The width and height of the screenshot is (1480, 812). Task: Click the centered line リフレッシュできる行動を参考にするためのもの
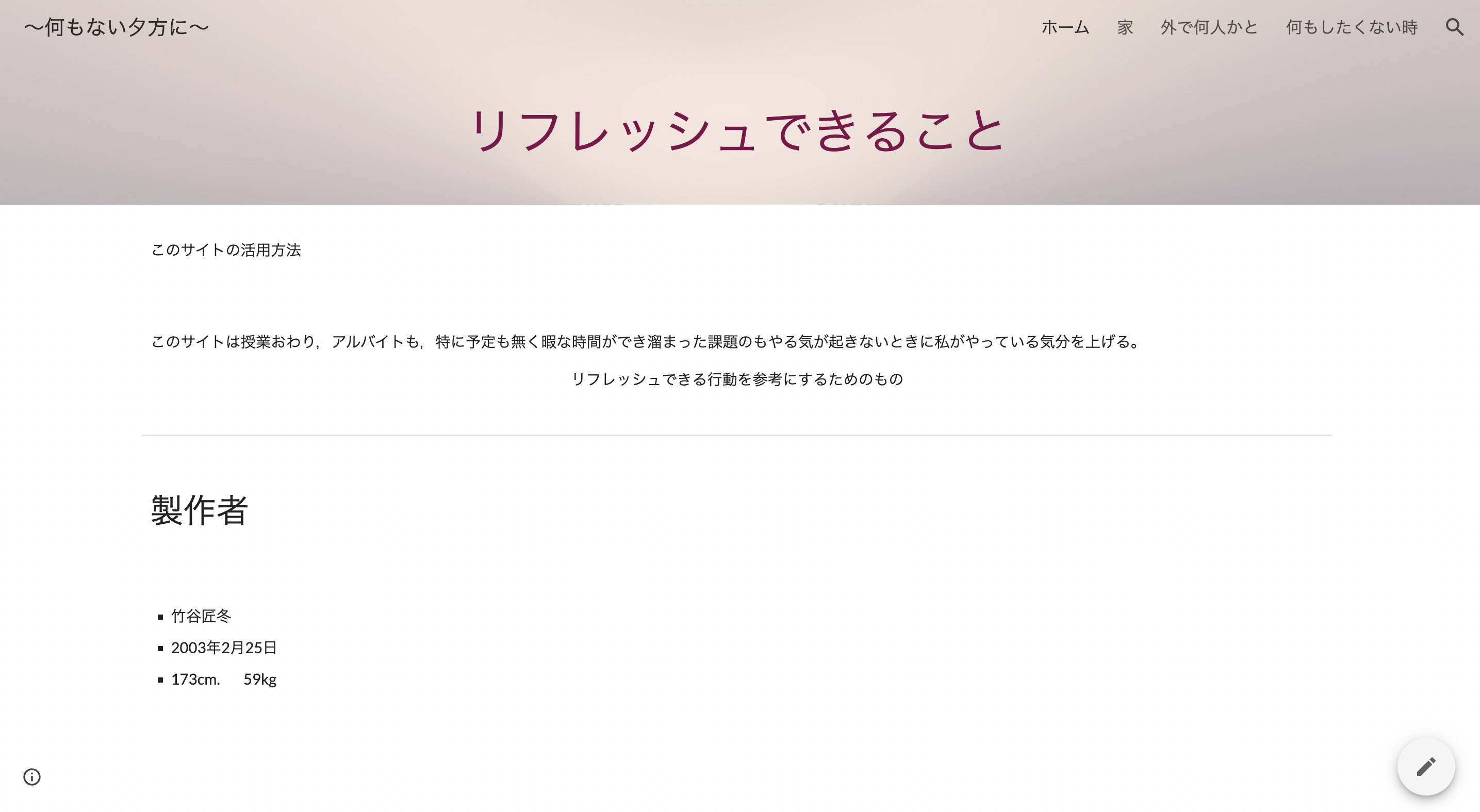tap(737, 379)
